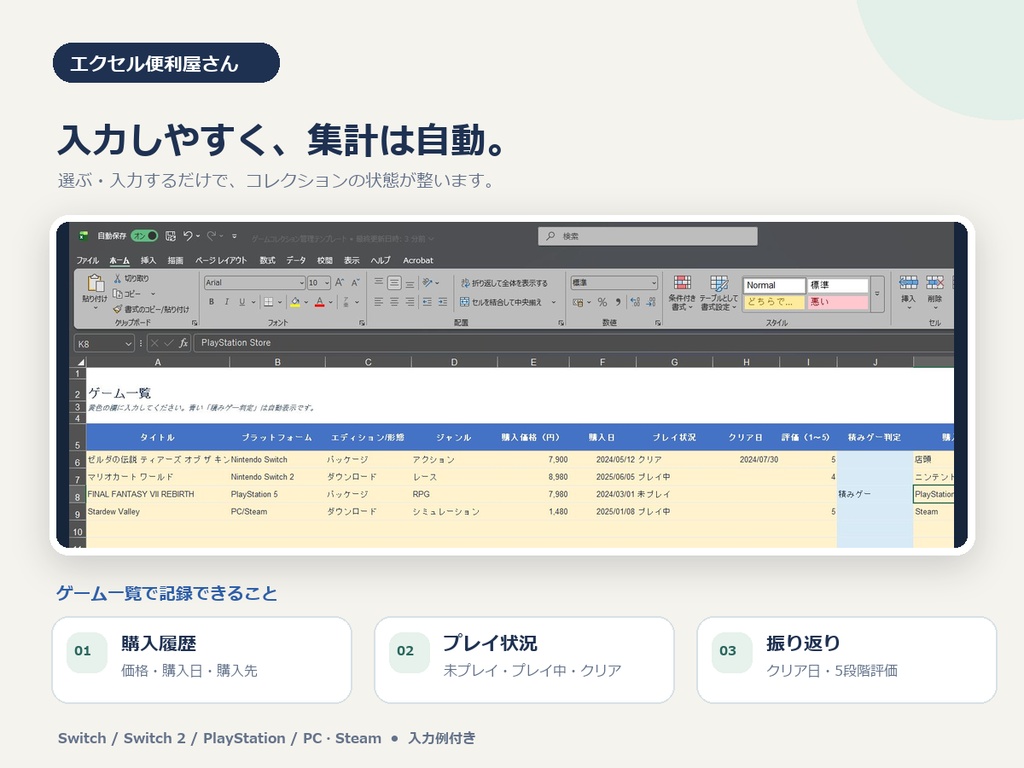Click the percent style icon
This screenshot has height=768, width=1024.
[x=602, y=302]
